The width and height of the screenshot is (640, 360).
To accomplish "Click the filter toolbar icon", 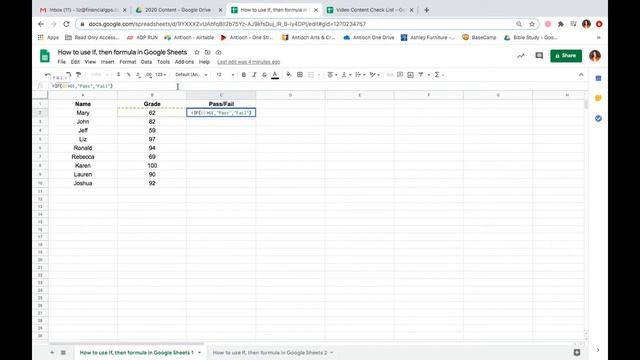I will [421, 75].
